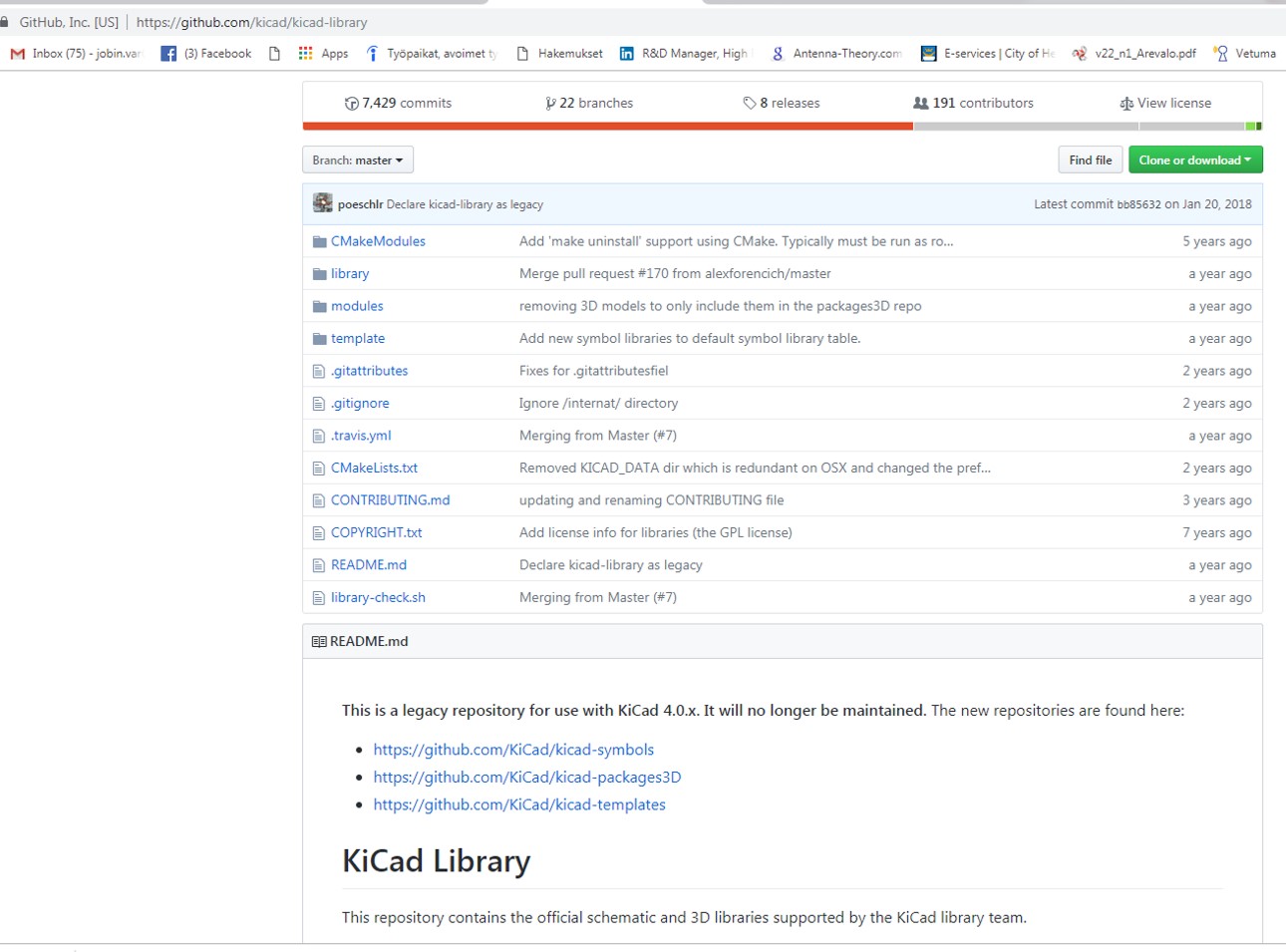1286x952 pixels.
Task: Click the library-check.sh file icon
Action: 319,598
